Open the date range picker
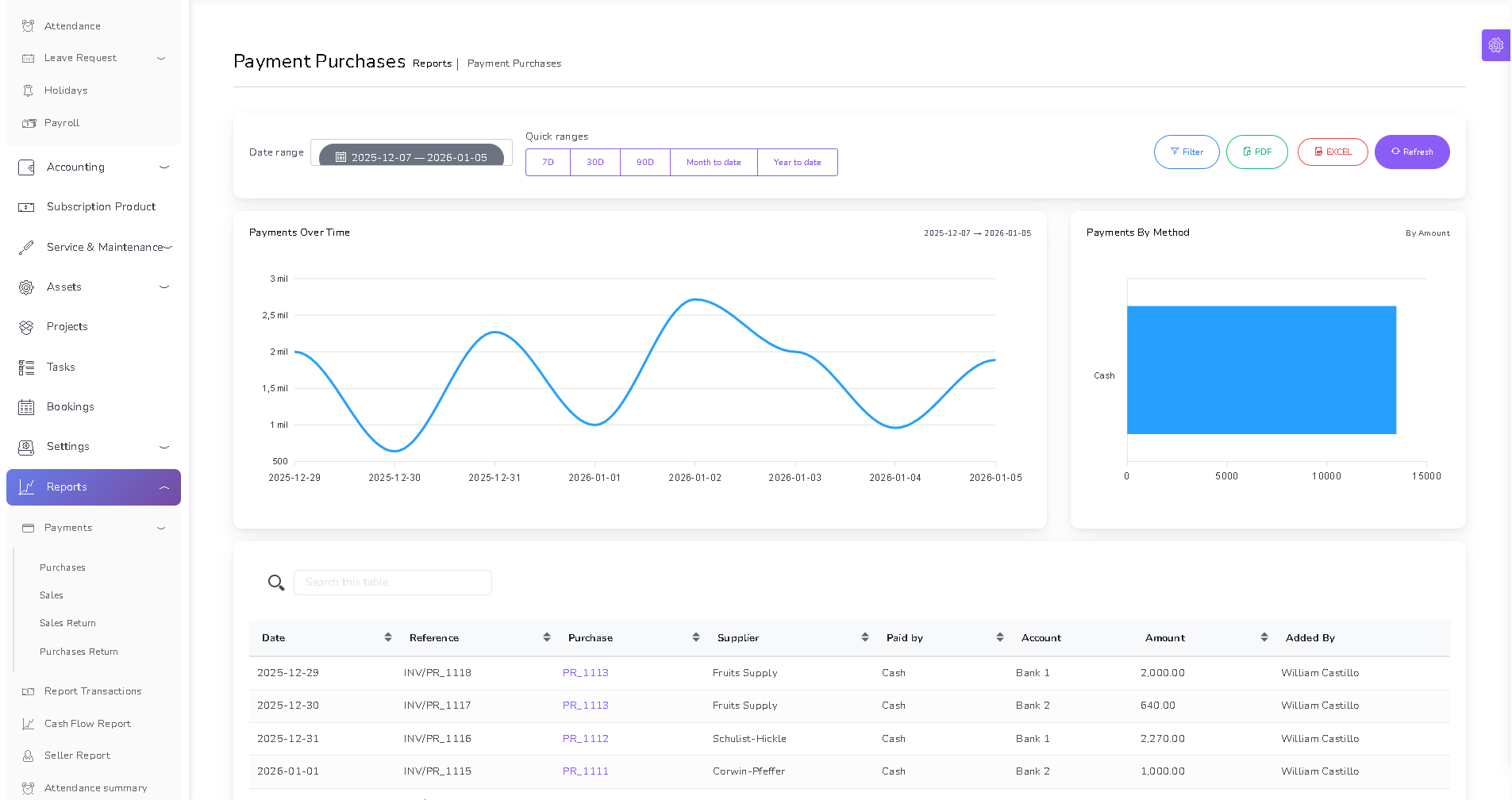Screen dimensions: 1512x800 coord(411,157)
